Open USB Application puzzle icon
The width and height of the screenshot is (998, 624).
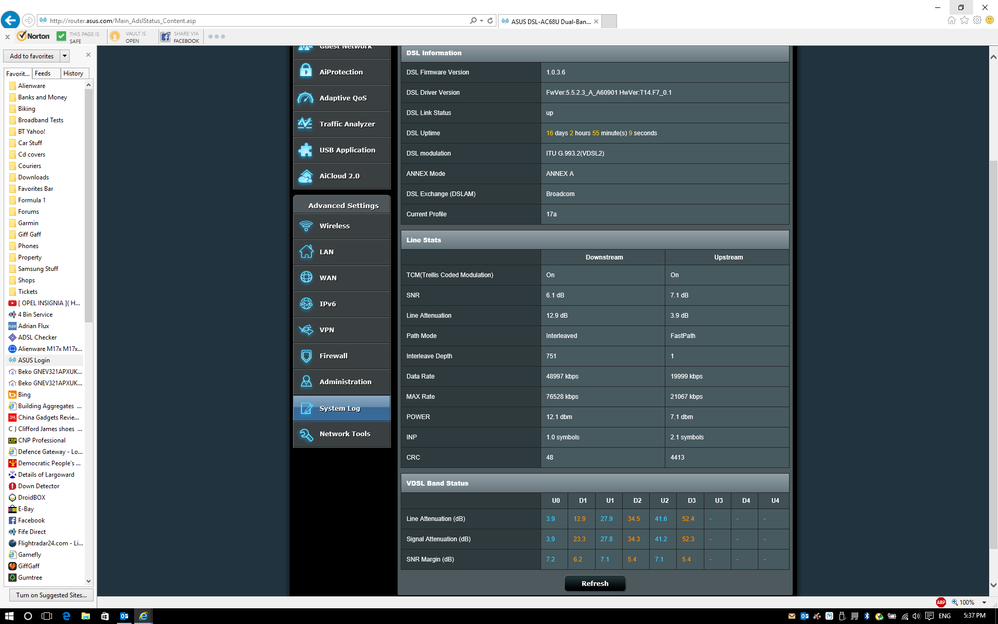coord(306,150)
